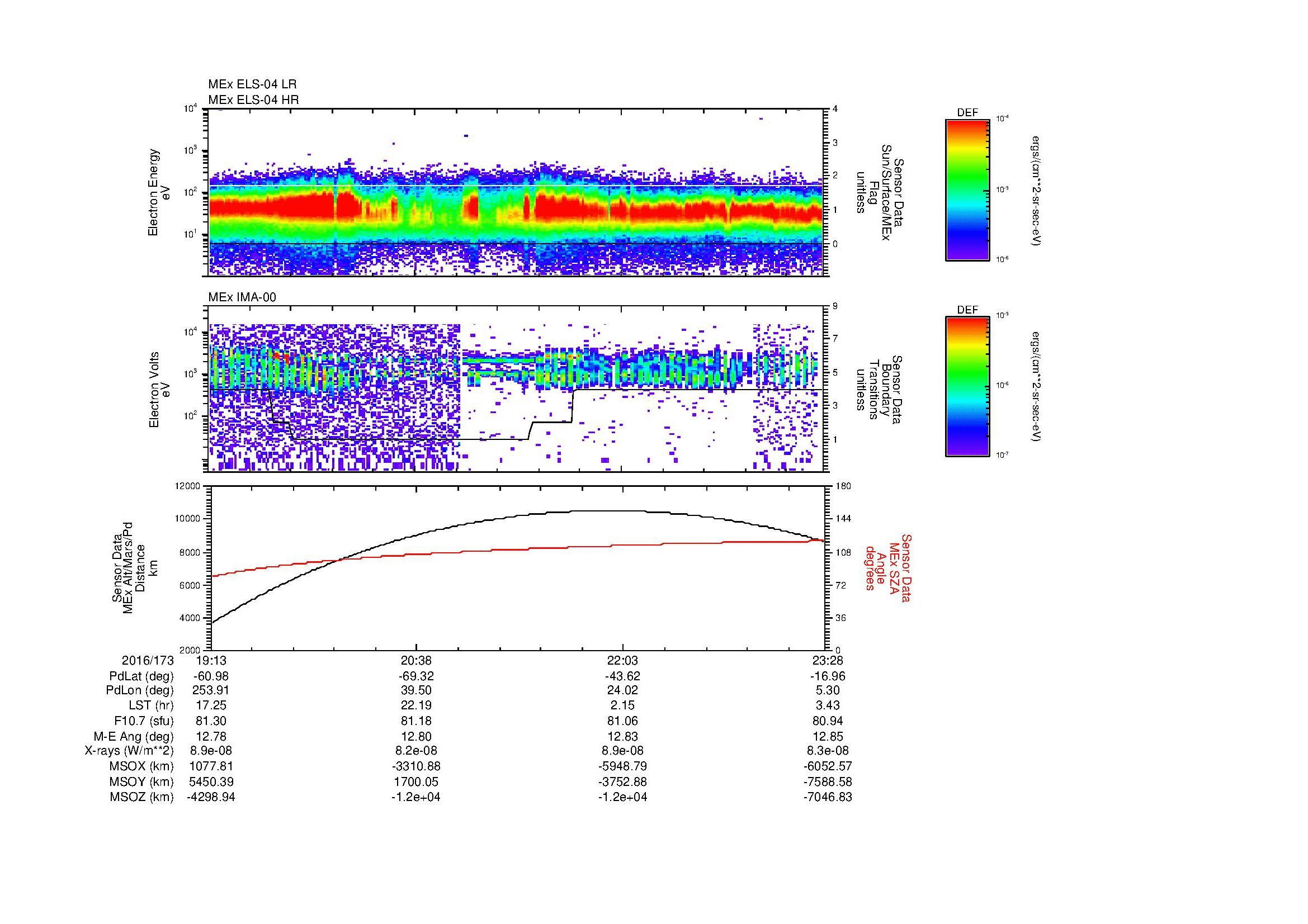Click the 'MSOX (km)' row label
The height and width of the screenshot is (924, 1308).
141,767
